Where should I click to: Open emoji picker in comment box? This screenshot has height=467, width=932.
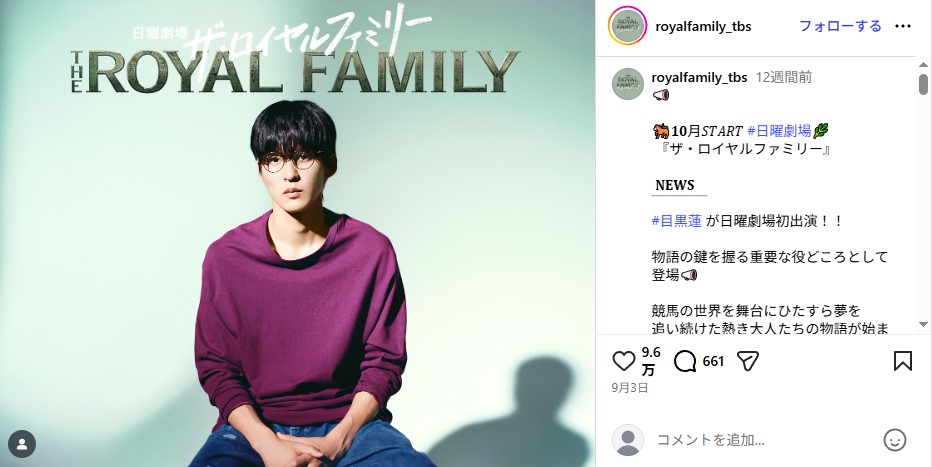pyautogui.click(x=895, y=440)
